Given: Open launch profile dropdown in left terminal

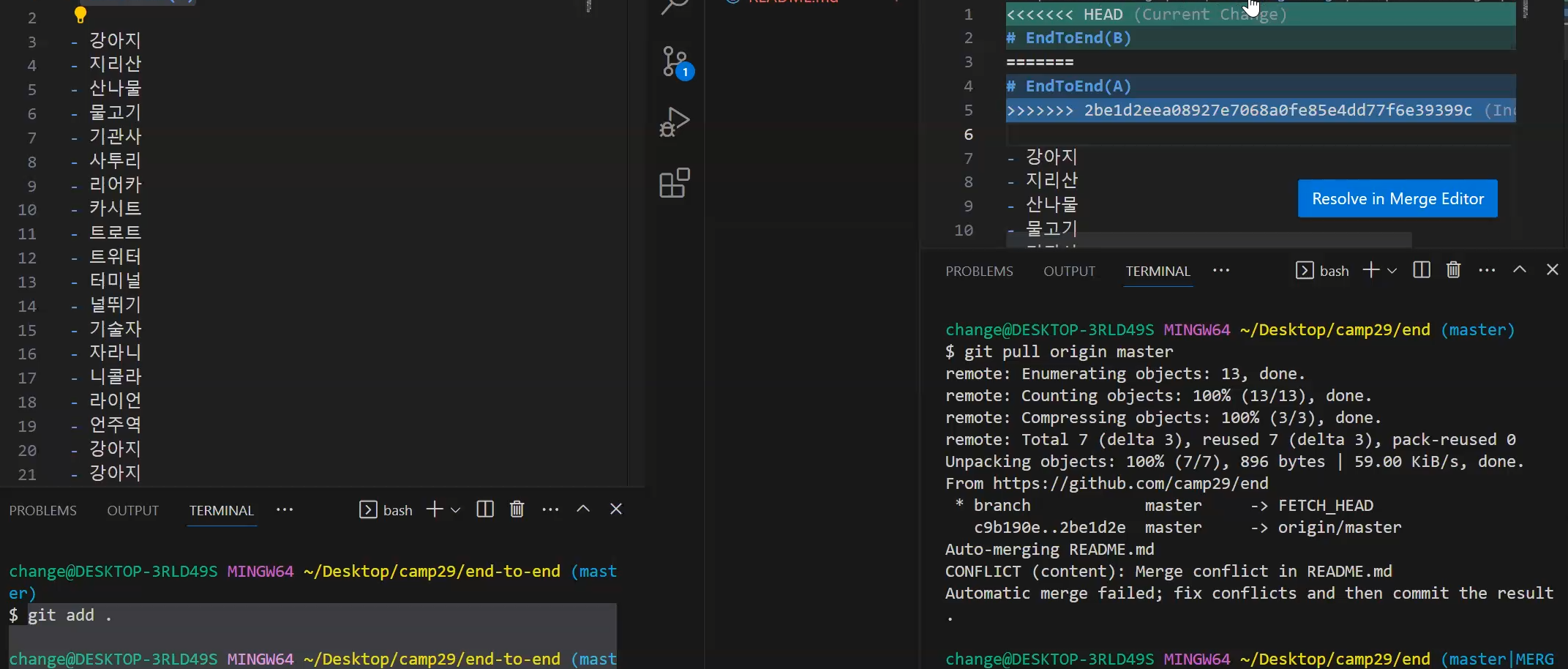Looking at the screenshot, I should [456, 510].
